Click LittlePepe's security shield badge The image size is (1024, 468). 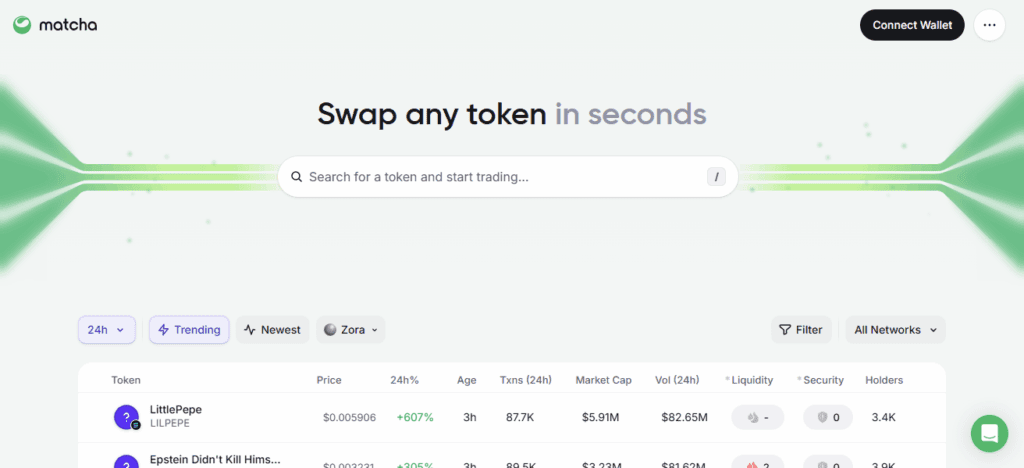tap(828, 417)
